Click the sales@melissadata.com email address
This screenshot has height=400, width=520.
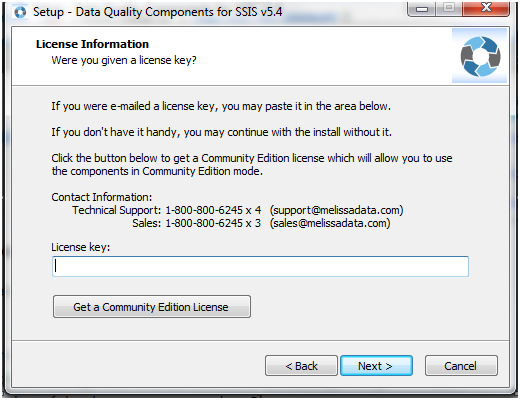point(330,223)
